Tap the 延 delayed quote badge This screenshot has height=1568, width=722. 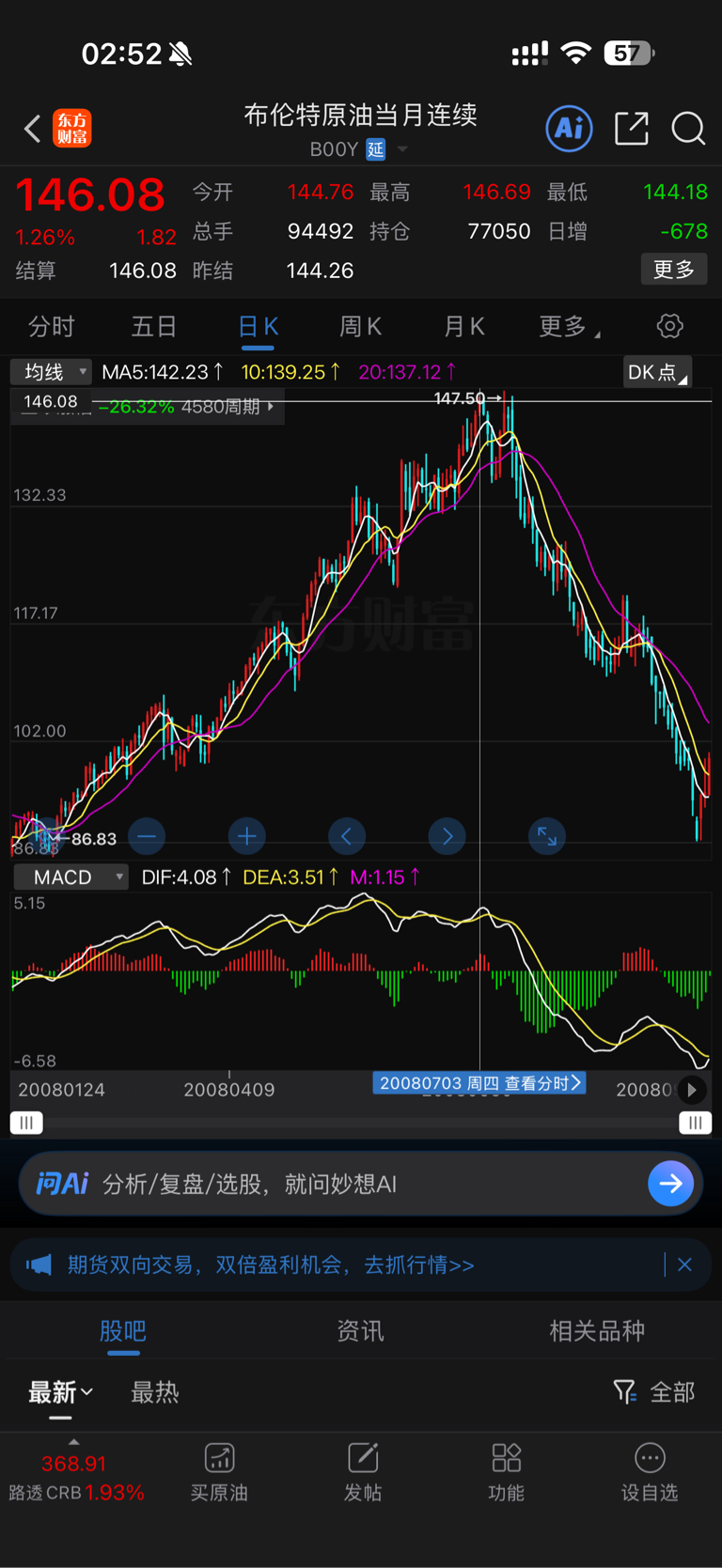pos(376,149)
